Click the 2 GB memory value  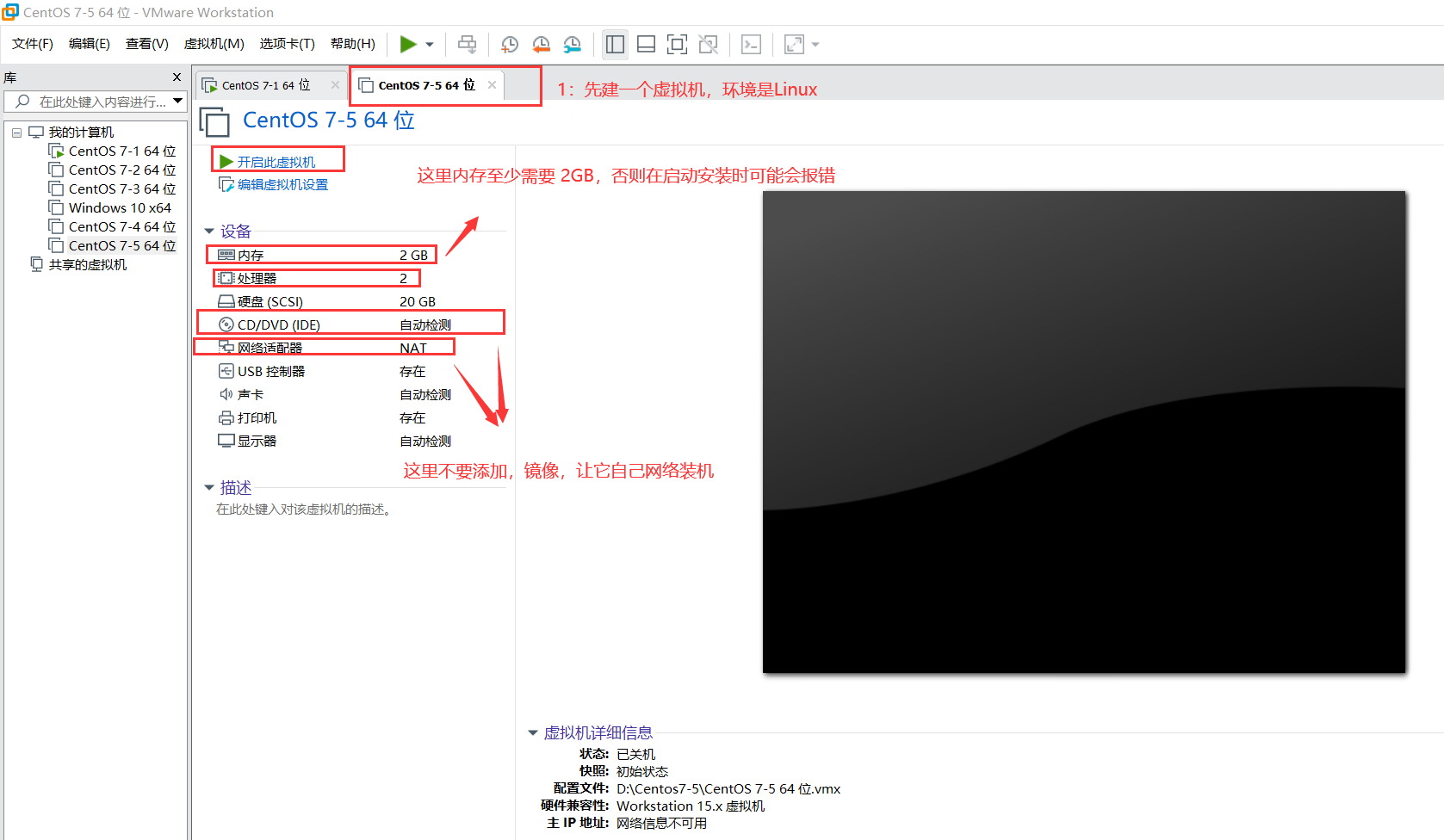(x=413, y=256)
